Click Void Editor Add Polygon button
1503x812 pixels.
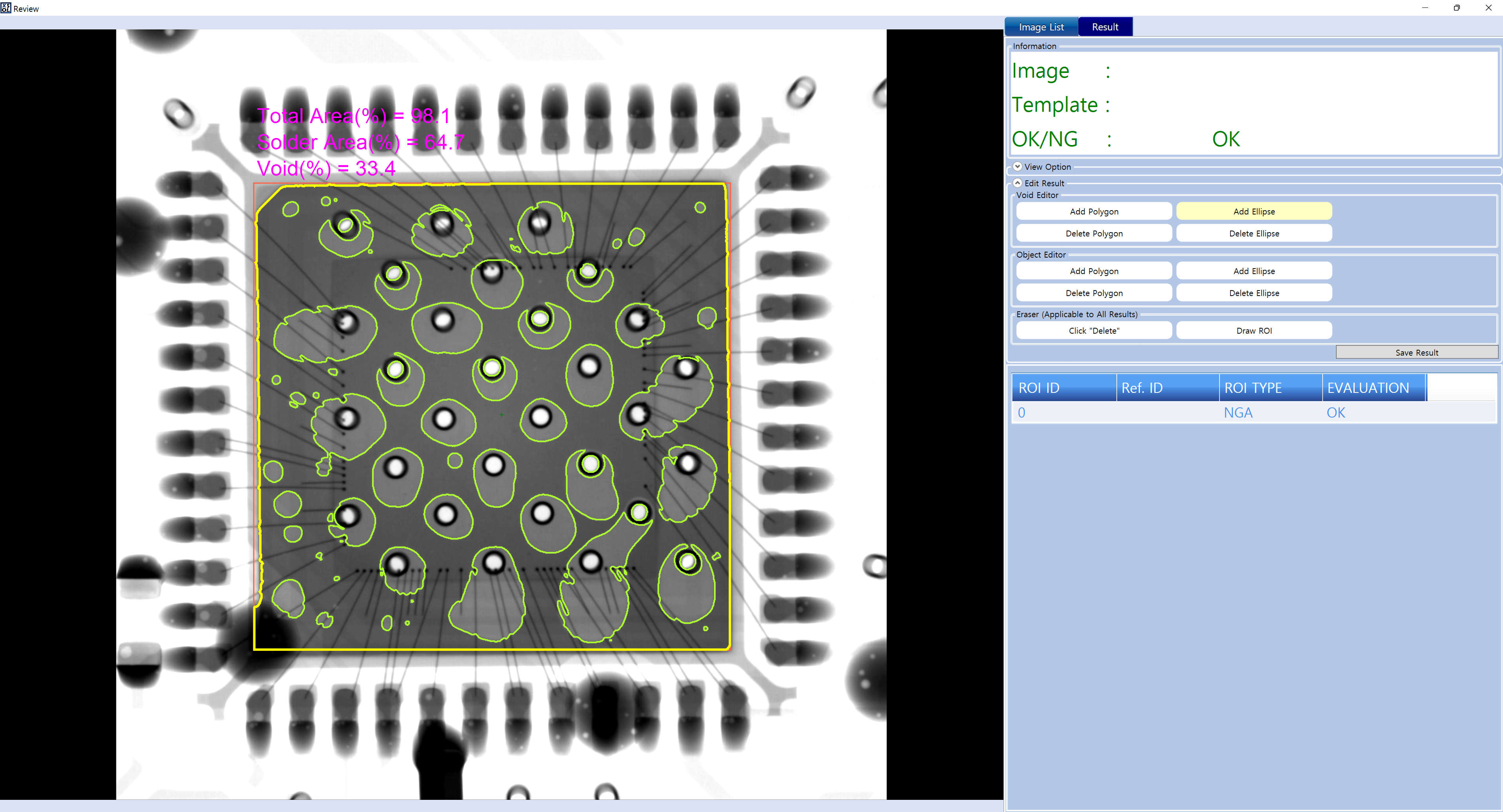click(1093, 211)
